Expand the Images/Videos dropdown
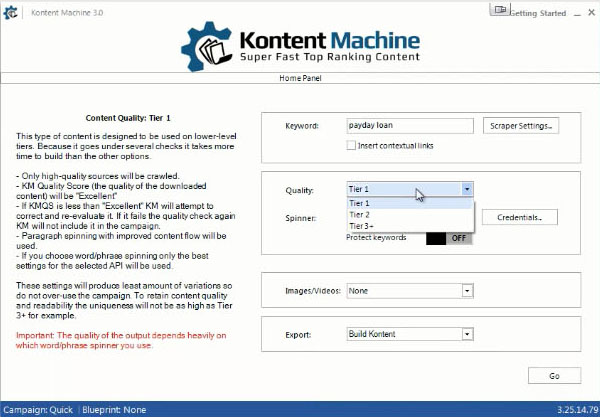The width and height of the screenshot is (600, 417). (467, 291)
